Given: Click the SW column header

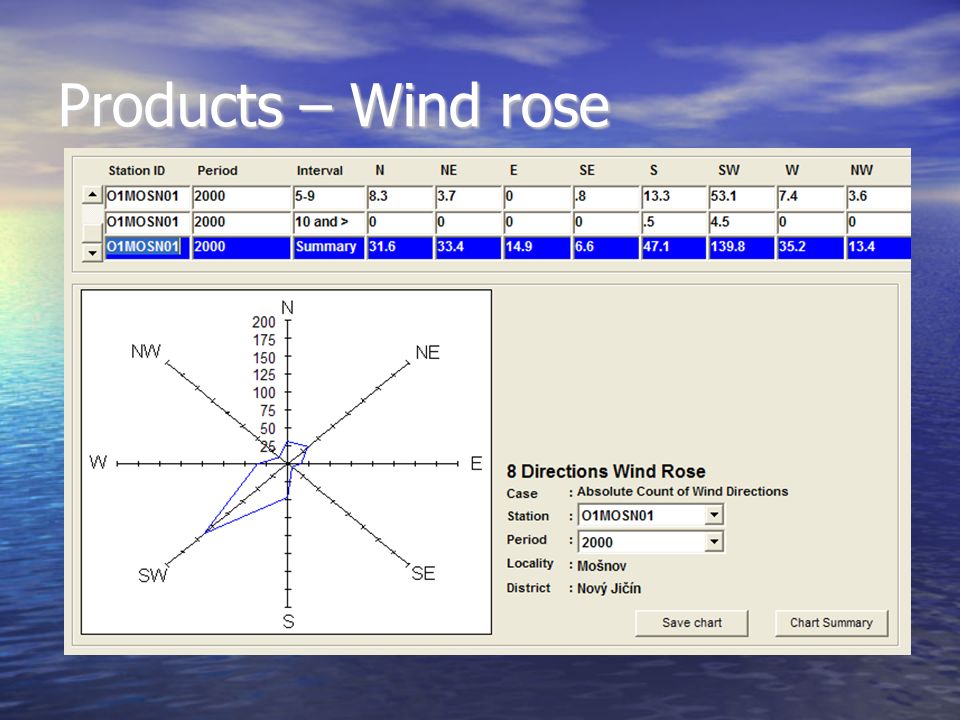Looking at the screenshot, I should (x=729, y=170).
